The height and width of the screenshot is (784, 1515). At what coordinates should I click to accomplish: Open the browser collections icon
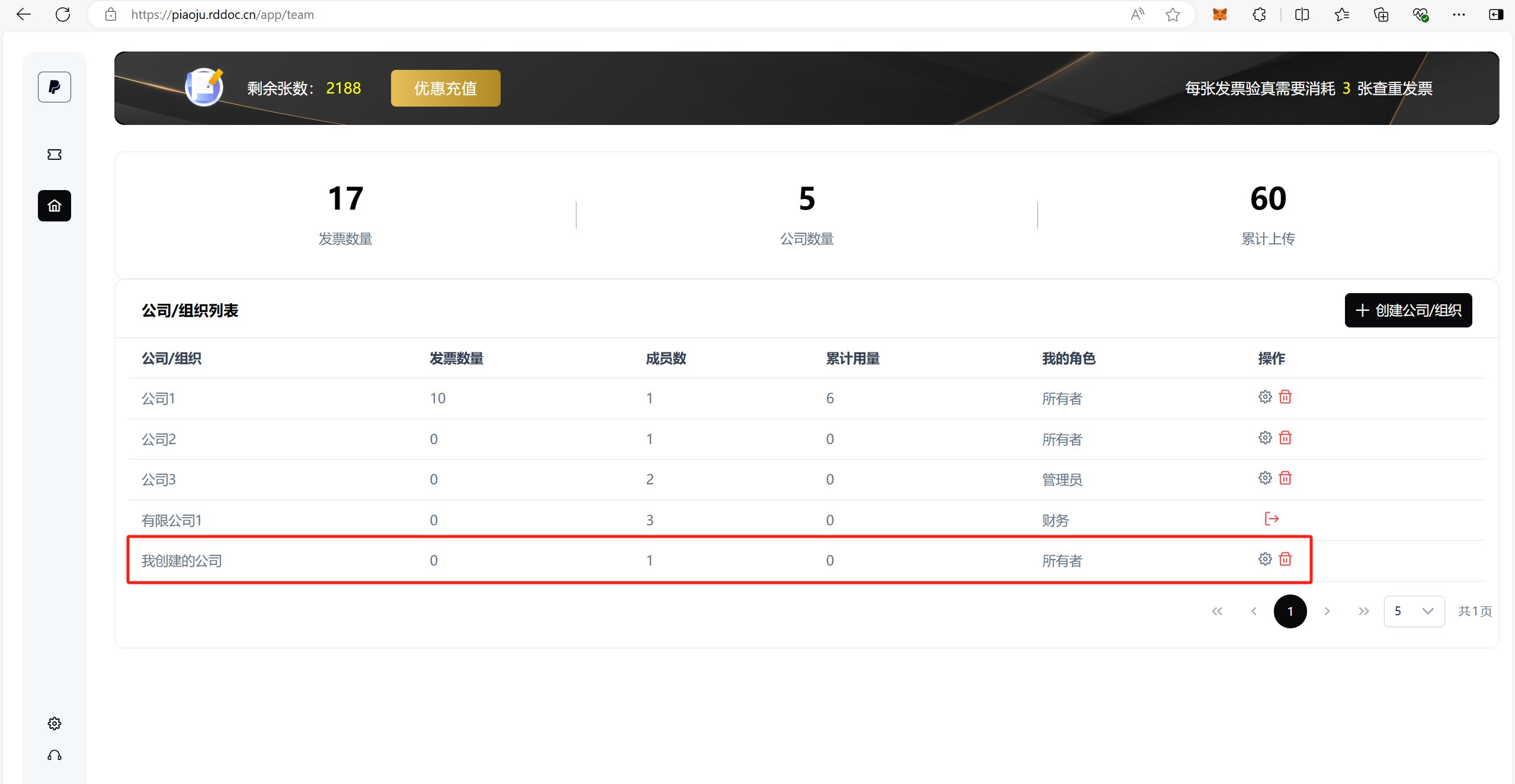(x=1381, y=15)
